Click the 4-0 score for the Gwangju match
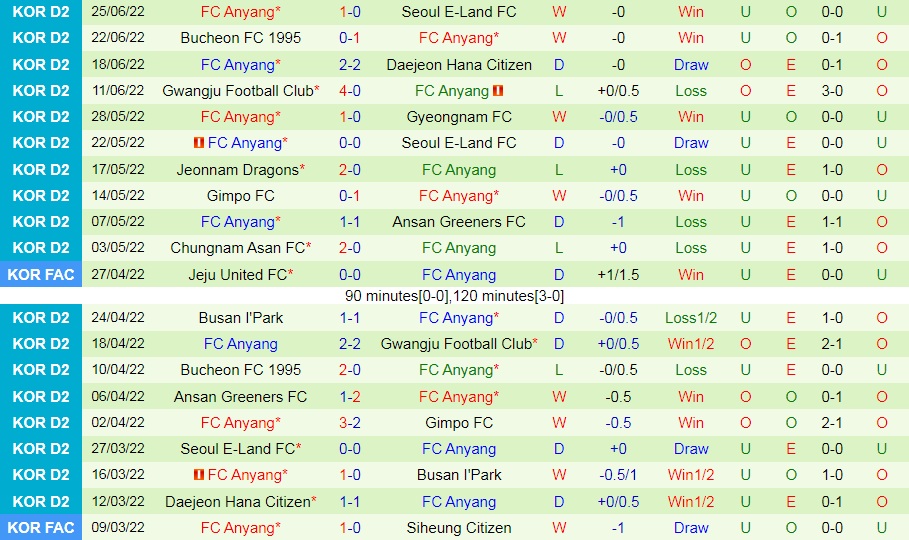The height and width of the screenshot is (540, 909). [x=350, y=91]
